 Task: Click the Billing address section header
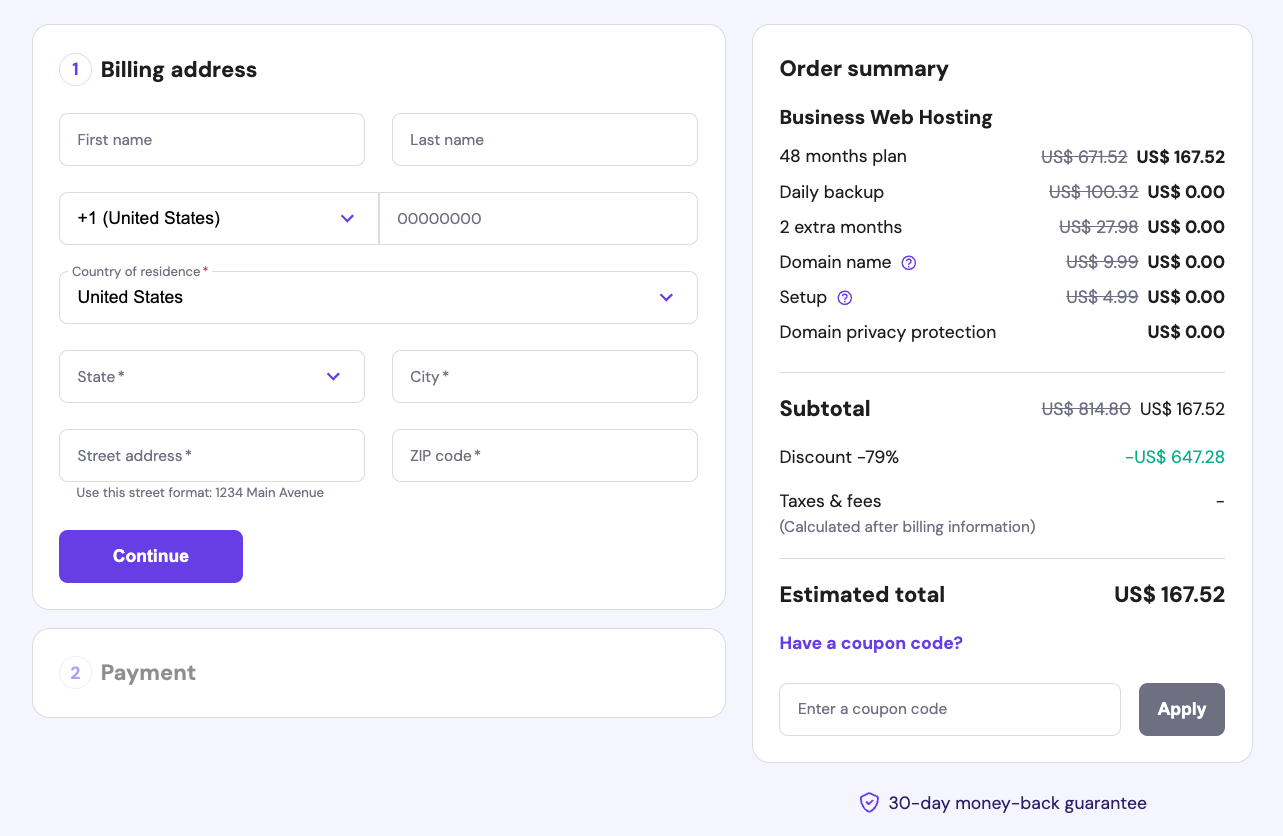178,69
